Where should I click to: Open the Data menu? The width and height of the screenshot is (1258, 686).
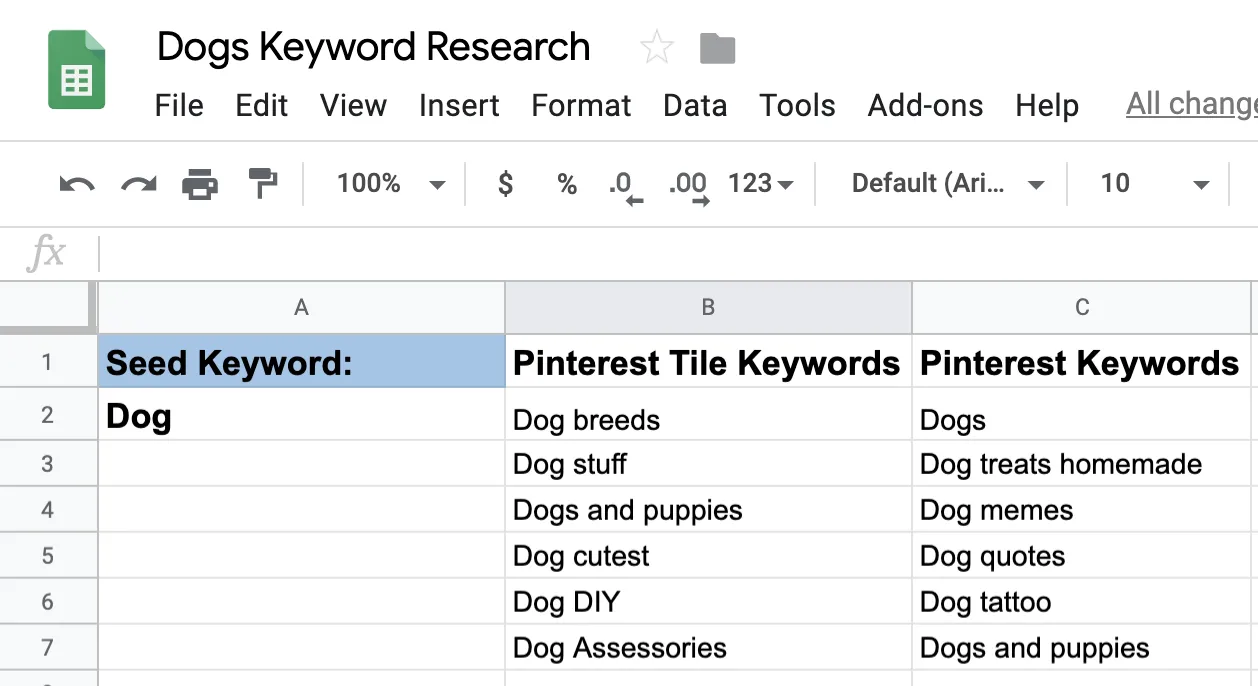tap(695, 106)
